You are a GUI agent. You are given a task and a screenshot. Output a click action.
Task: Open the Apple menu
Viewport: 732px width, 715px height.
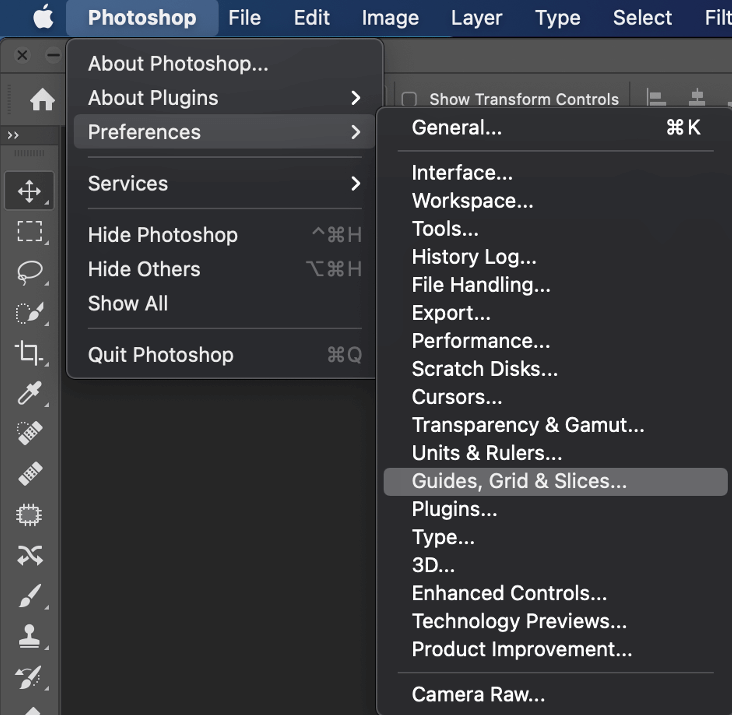(x=43, y=18)
